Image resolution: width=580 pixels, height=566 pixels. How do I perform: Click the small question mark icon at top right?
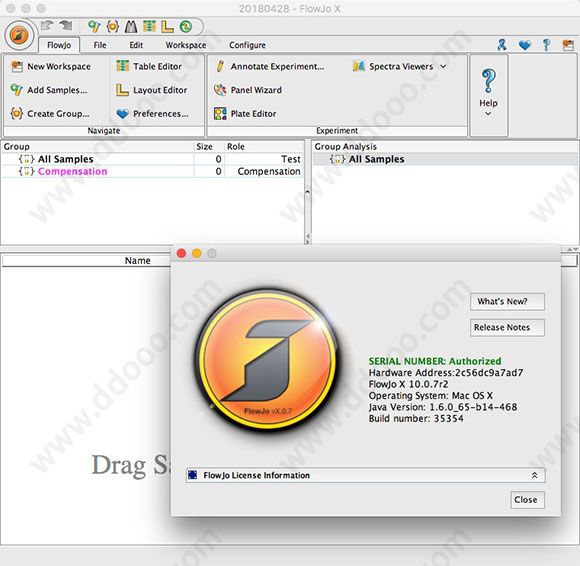[546, 45]
